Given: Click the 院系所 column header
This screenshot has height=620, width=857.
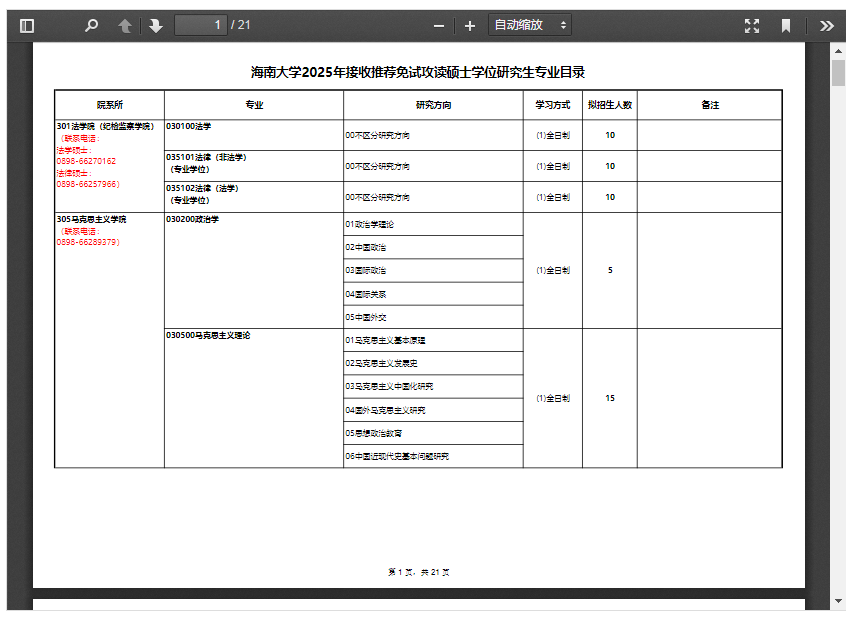Looking at the screenshot, I should 110,105.
